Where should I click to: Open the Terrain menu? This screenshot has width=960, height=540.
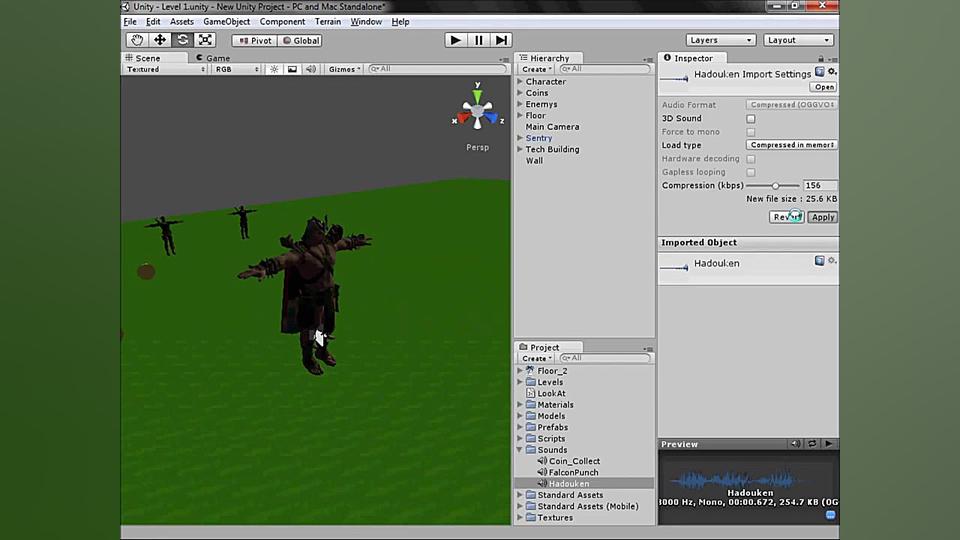328,21
